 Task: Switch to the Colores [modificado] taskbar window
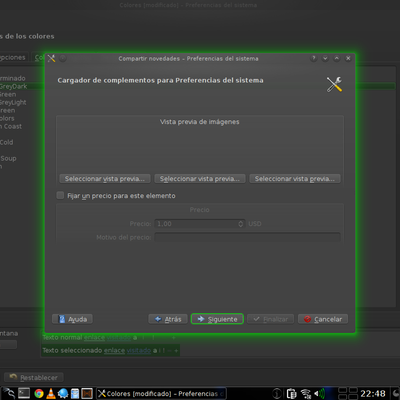161,394
